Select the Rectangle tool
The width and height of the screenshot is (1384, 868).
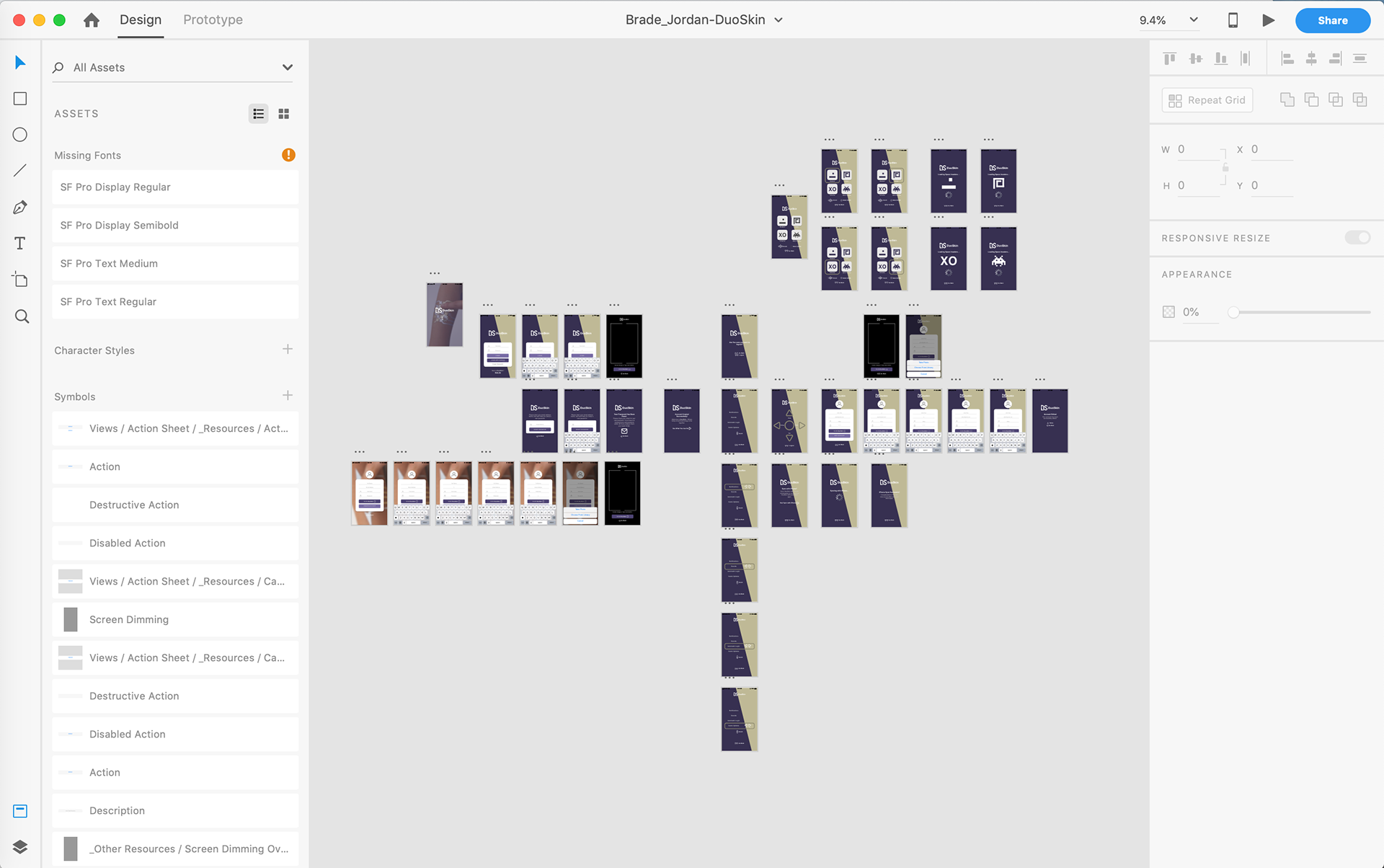click(20, 99)
